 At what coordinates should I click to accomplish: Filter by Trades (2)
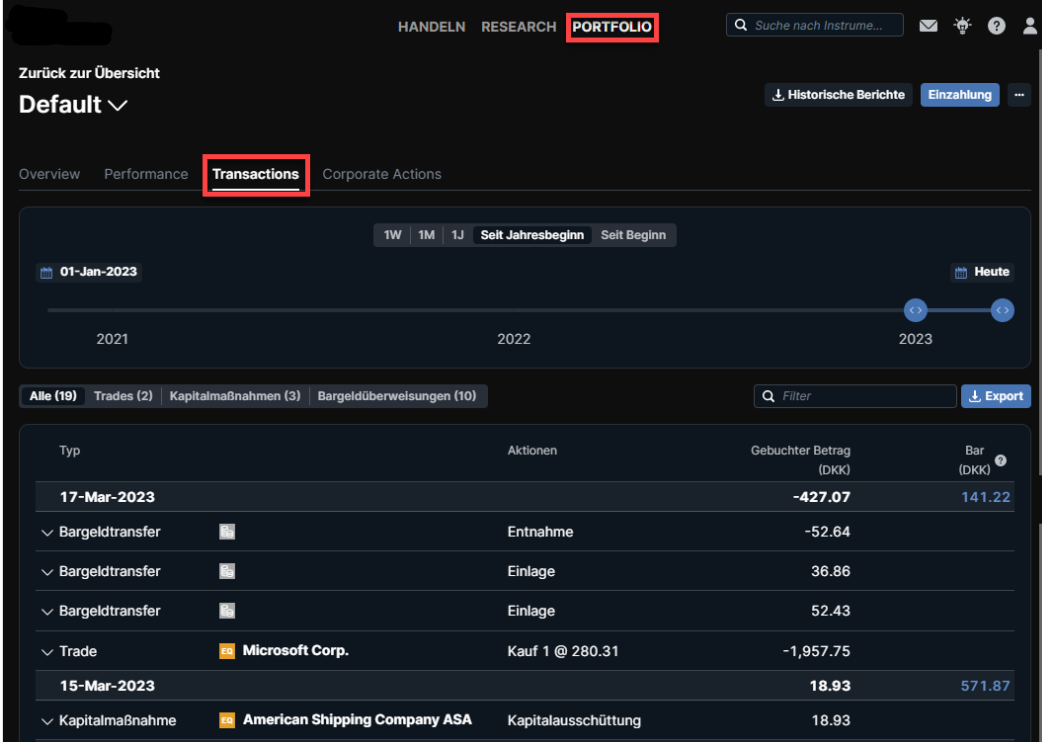[x=123, y=396]
